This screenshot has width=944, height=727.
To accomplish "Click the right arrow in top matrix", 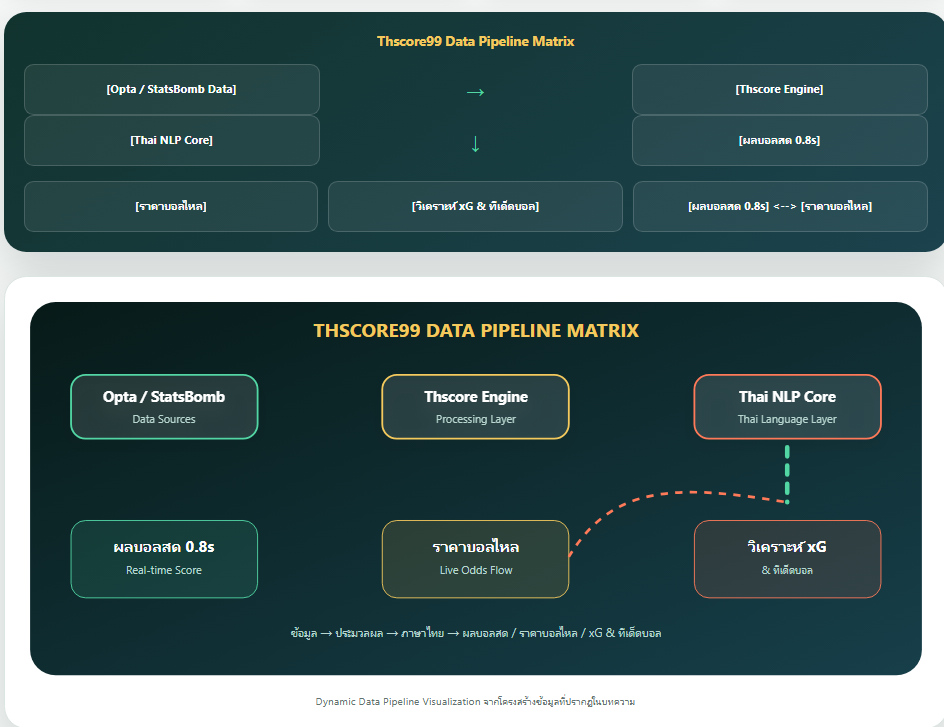I will (x=475, y=92).
